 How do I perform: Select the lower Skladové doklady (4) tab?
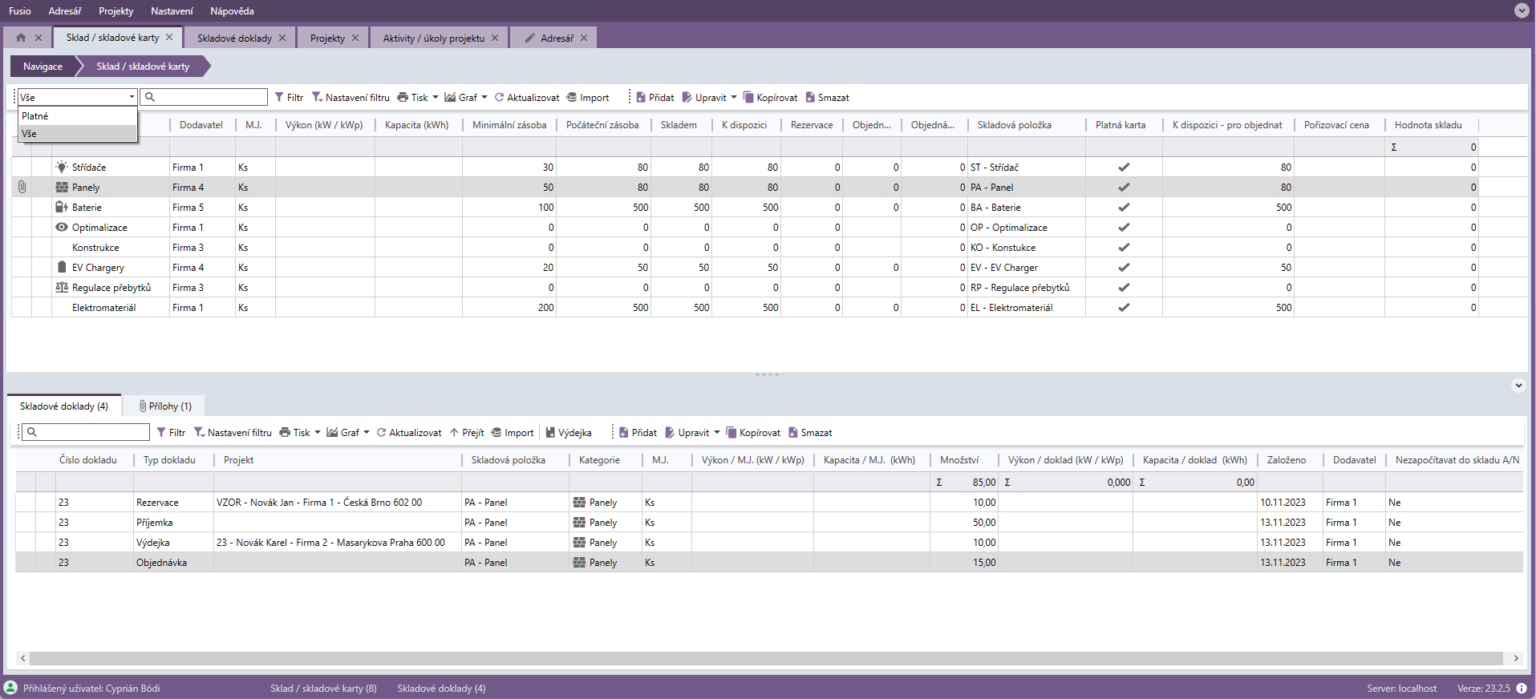[64, 405]
